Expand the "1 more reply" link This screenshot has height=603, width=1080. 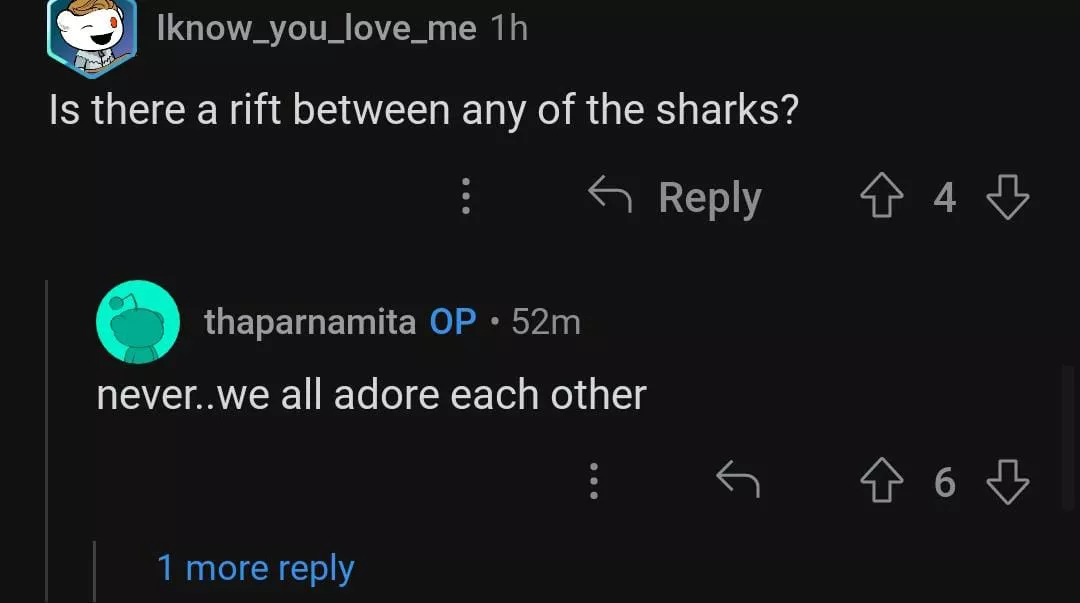[255, 568]
